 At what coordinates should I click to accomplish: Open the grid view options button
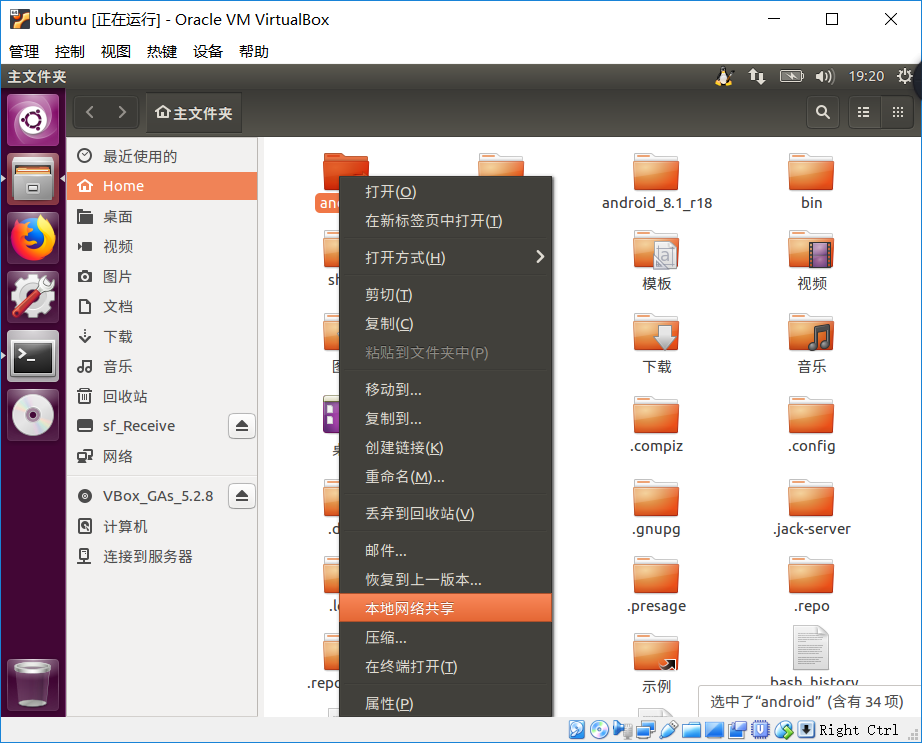[x=897, y=112]
